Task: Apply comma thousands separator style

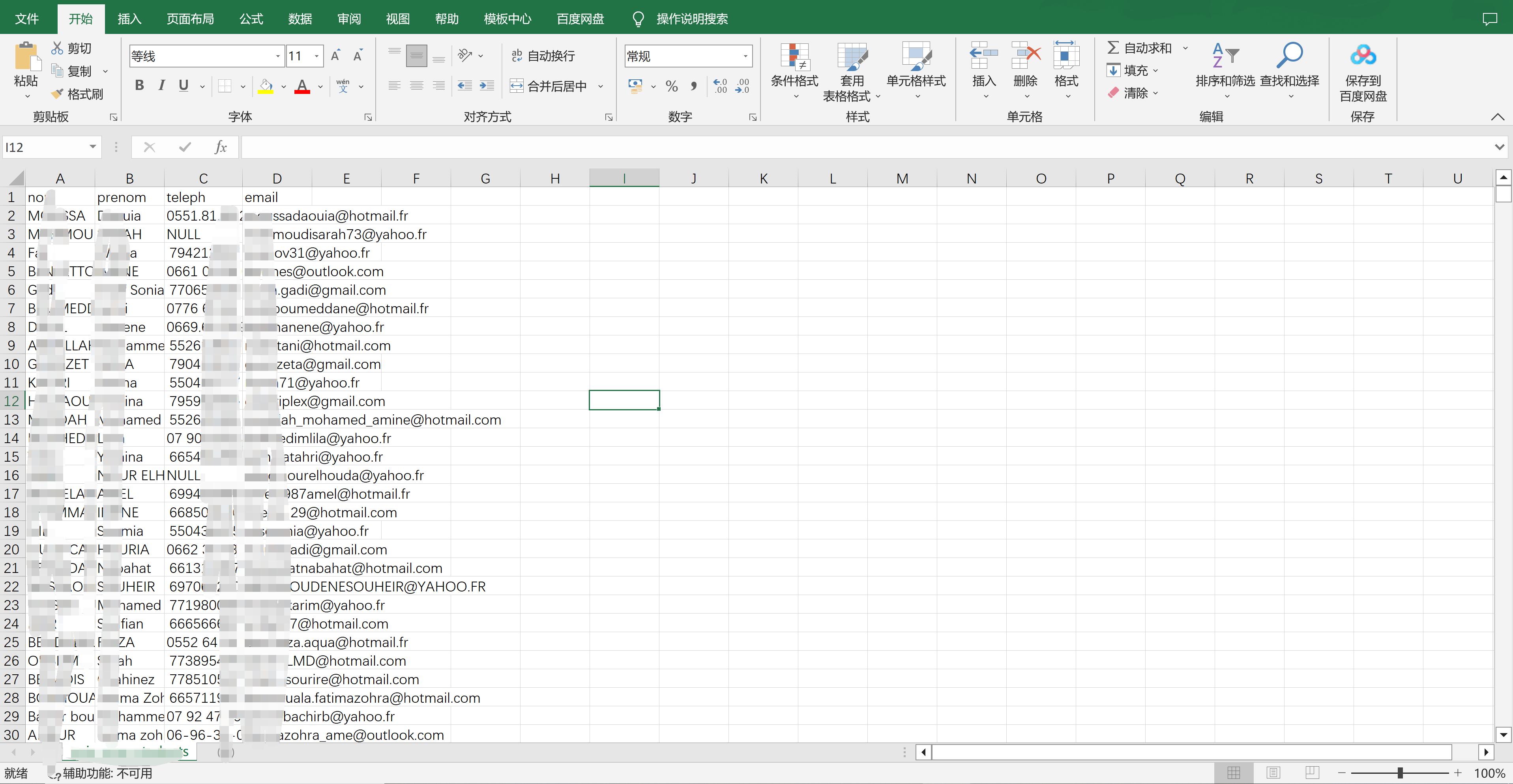Action: pyautogui.click(x=694, y=86)
